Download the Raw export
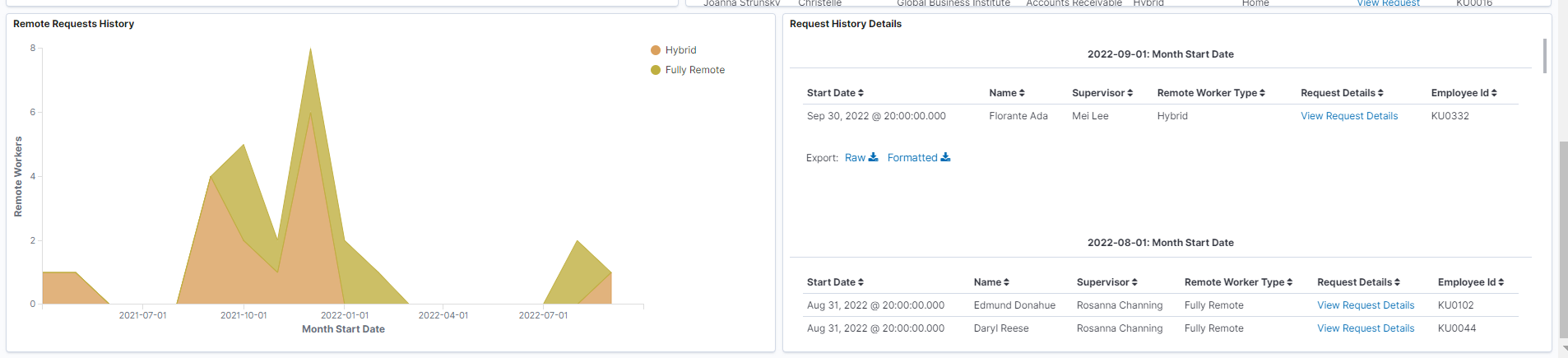 (861, 158)
